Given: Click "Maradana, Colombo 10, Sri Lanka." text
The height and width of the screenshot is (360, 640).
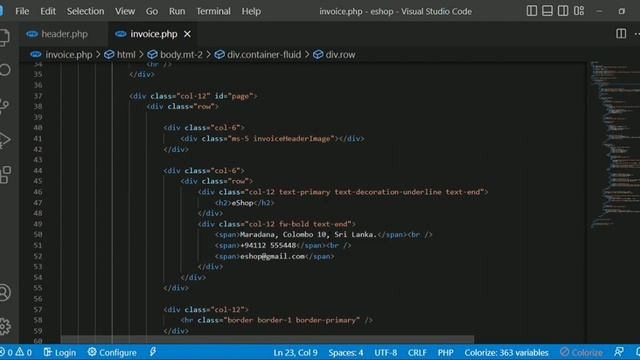Looking at the screenshot, I should pyautogui.click(x=308, y=235).
